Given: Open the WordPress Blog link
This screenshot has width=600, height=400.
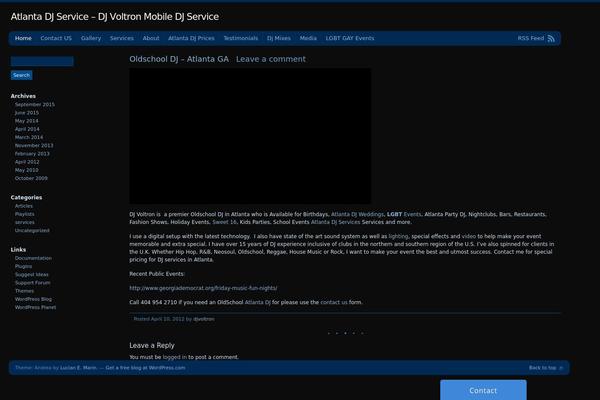Looking at the screenshot, I should pos(33,299).
